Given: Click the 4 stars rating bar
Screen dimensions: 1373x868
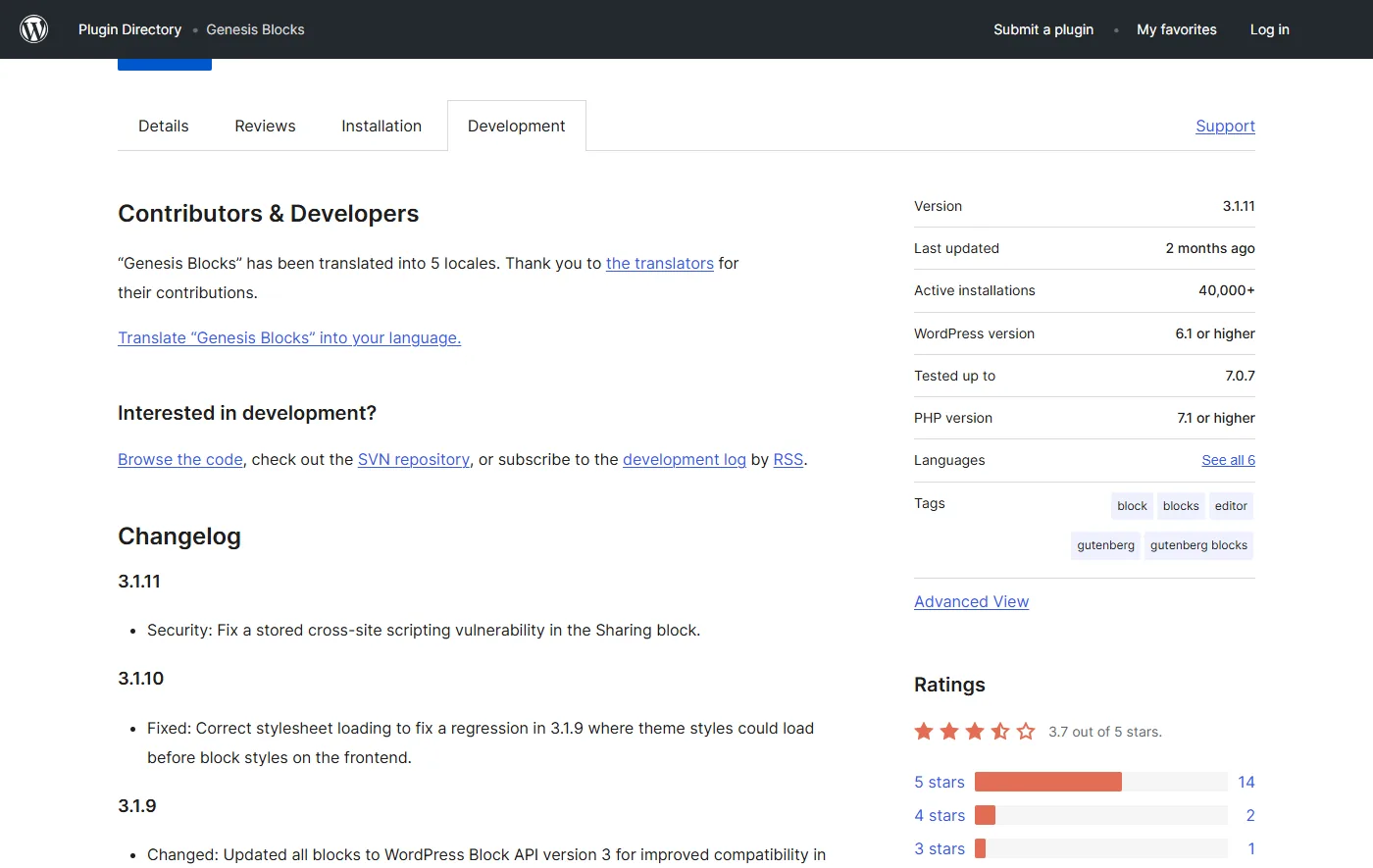Looking at the screenshot, I should (1101, 815).
